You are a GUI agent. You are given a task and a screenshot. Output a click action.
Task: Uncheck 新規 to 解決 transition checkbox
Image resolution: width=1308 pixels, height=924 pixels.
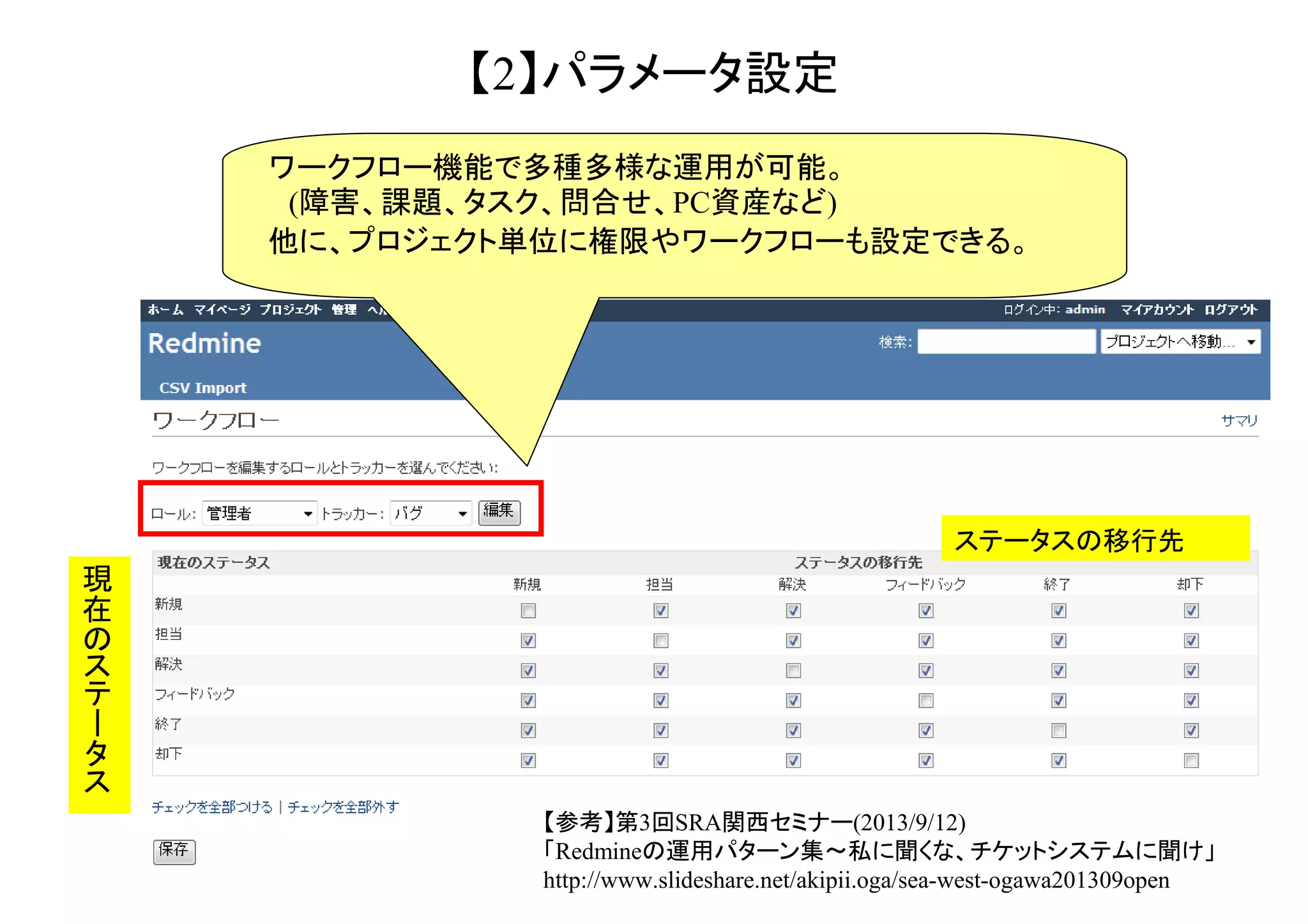click(793, 611)
